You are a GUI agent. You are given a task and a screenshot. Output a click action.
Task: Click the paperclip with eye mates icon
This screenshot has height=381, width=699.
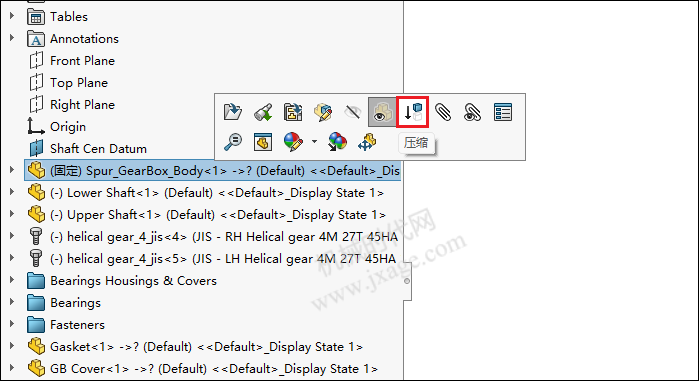coord(473,112)
